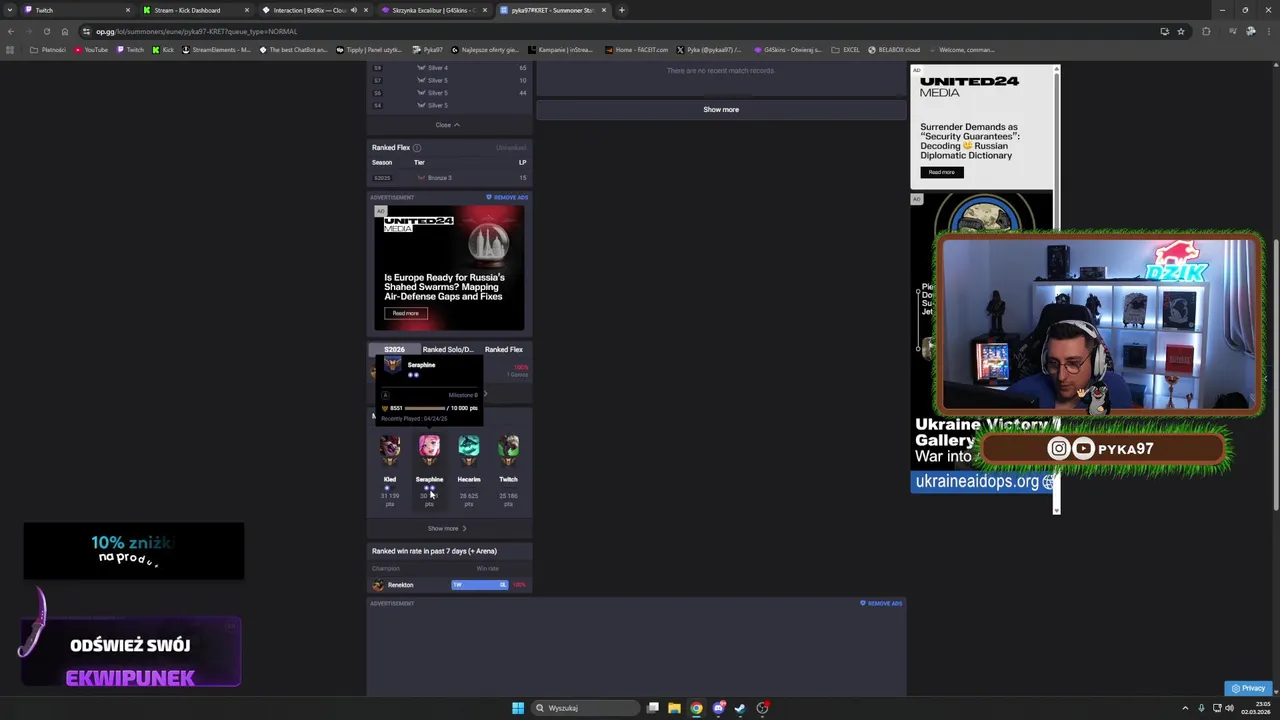Click the Silver 4 season row
This screenshot has width=1280, height=720.
449,68
